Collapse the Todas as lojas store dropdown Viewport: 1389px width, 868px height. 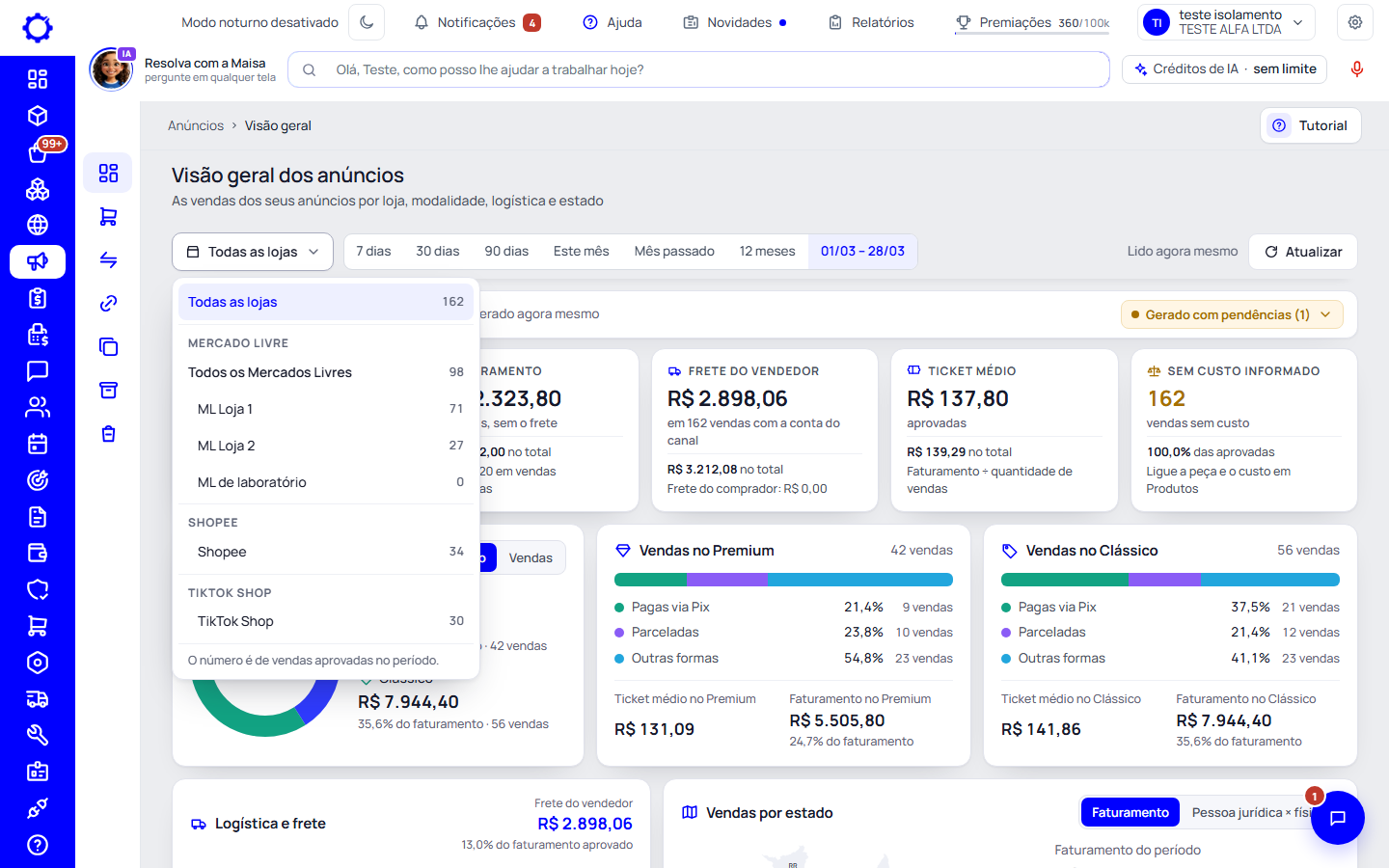click(253, 252)
